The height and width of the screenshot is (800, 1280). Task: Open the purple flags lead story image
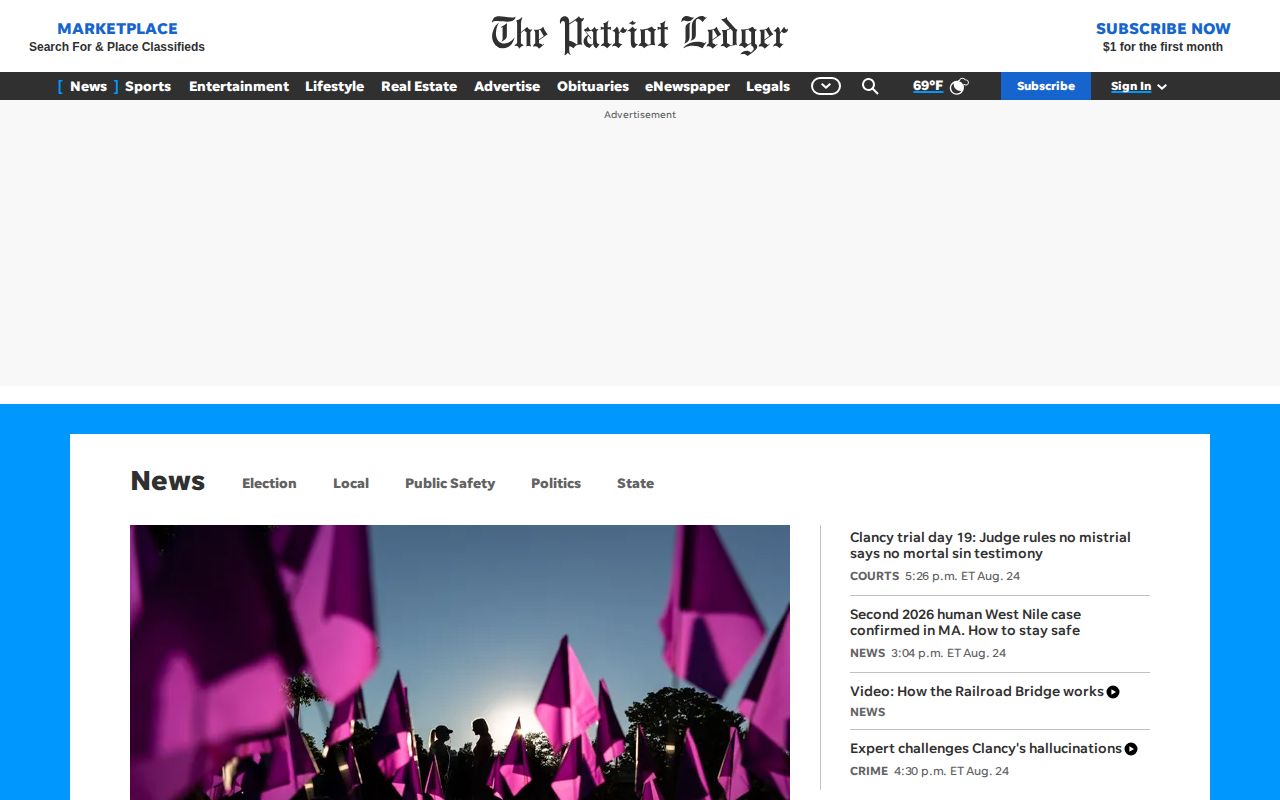(x=460, y=662)
